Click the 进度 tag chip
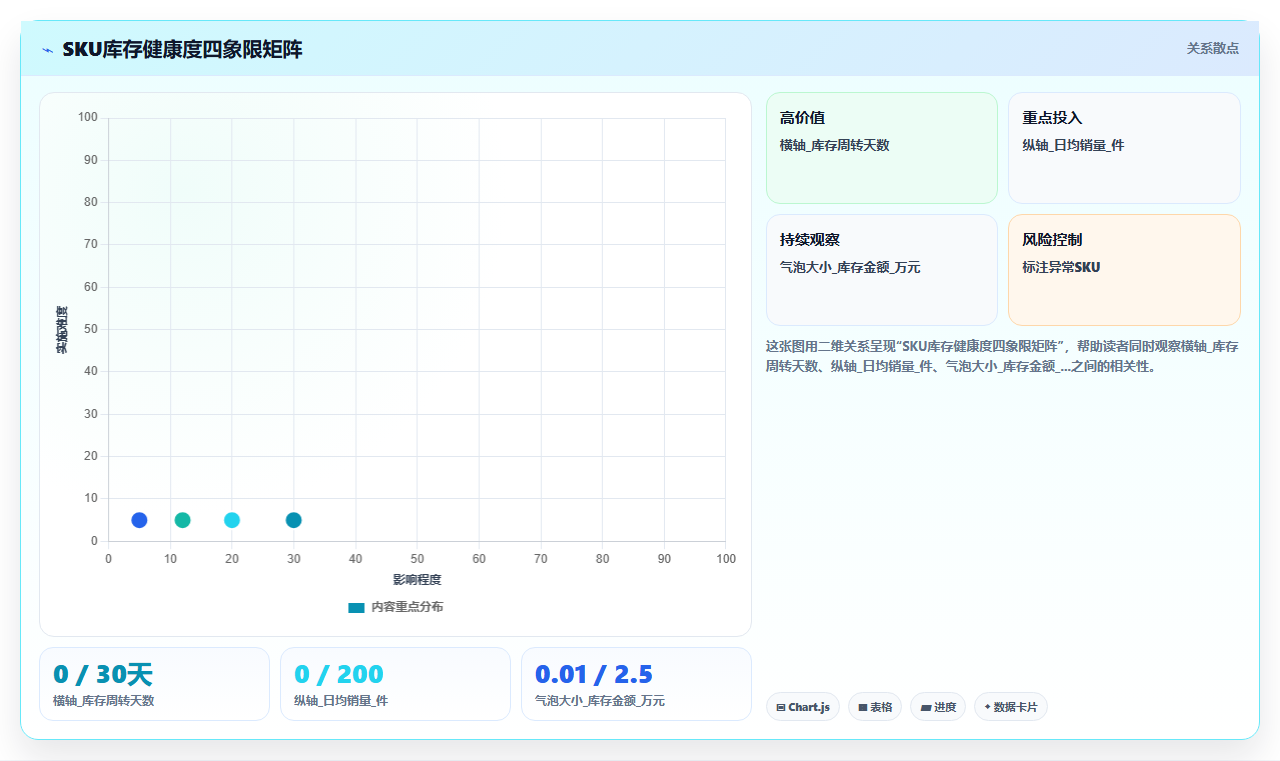Image resolution: width=1280 pixels, height=761 pixels. (x=938, y=707)
